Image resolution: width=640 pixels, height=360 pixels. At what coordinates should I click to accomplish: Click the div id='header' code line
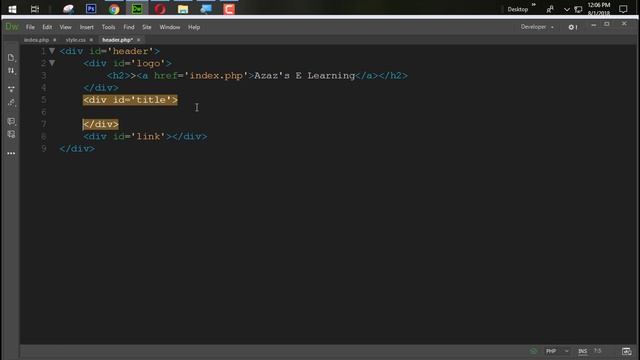[x=109, y=51]
